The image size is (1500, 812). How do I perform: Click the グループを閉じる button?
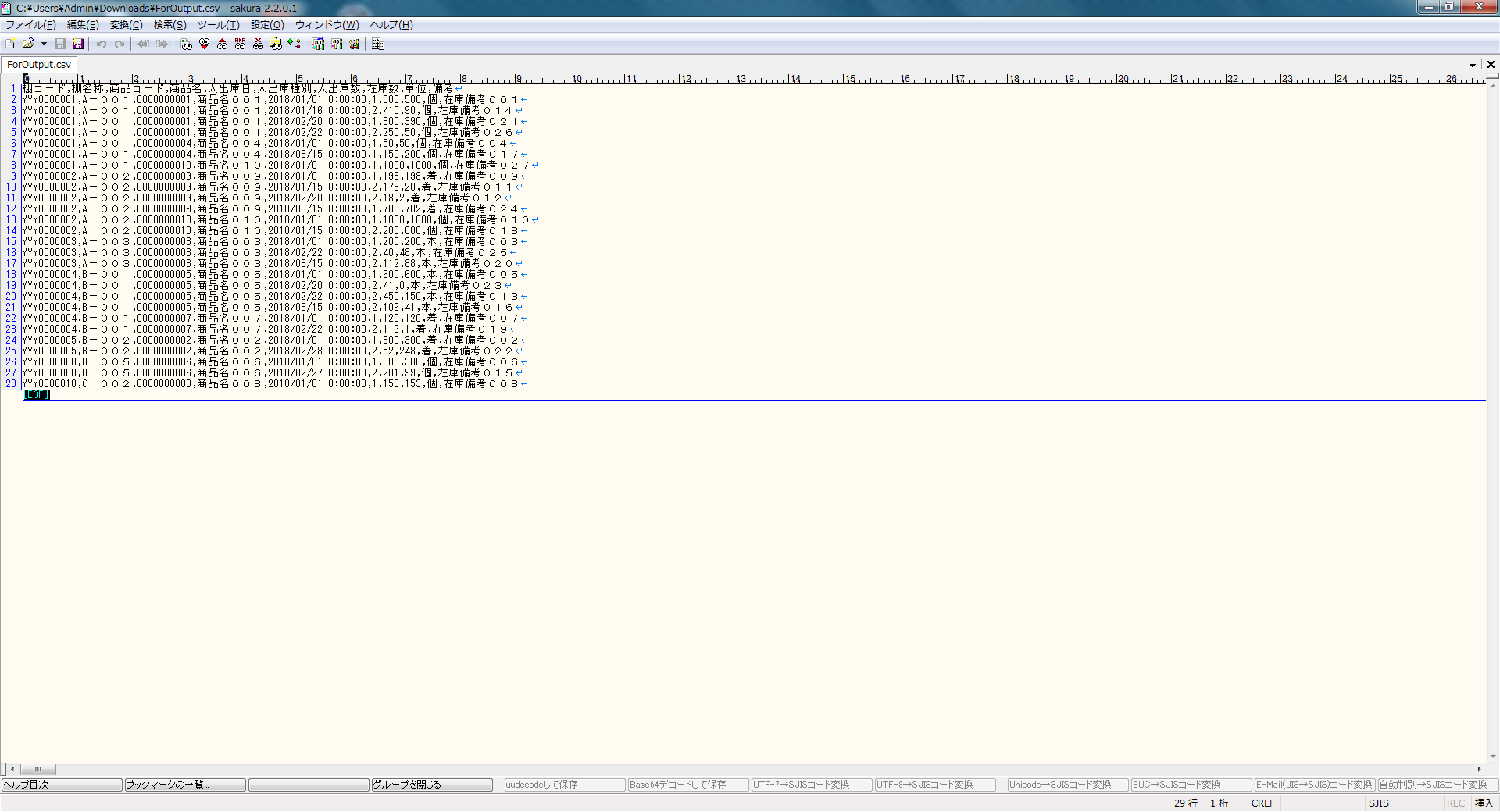click(432, 785)
